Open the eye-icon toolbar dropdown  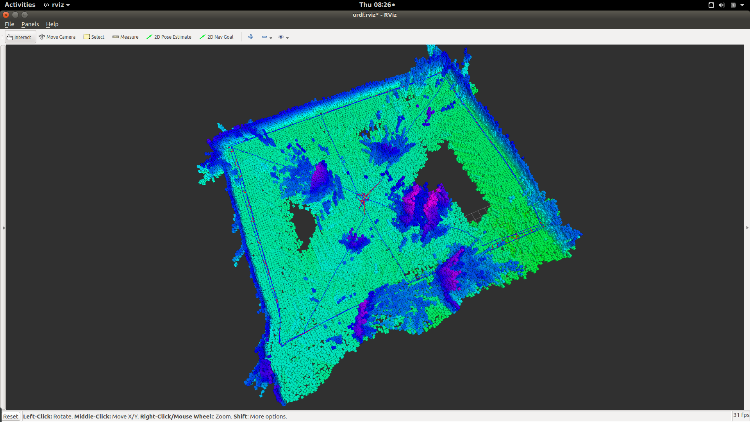(289, 37)
